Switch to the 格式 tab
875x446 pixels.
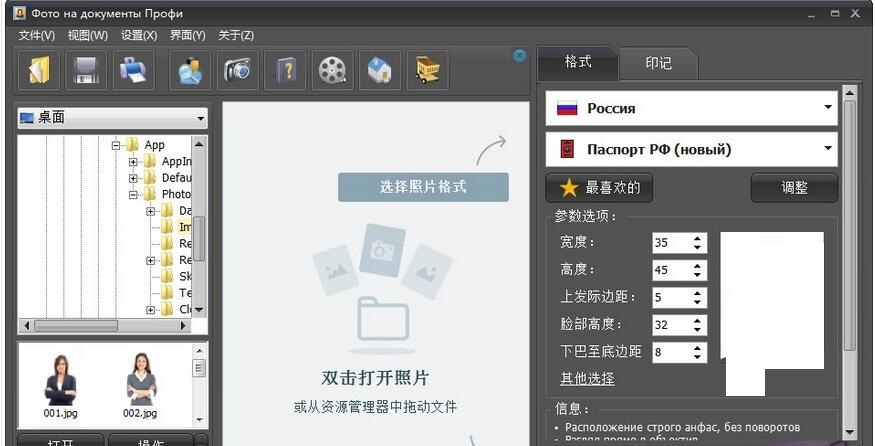click(x=578, y=63)
